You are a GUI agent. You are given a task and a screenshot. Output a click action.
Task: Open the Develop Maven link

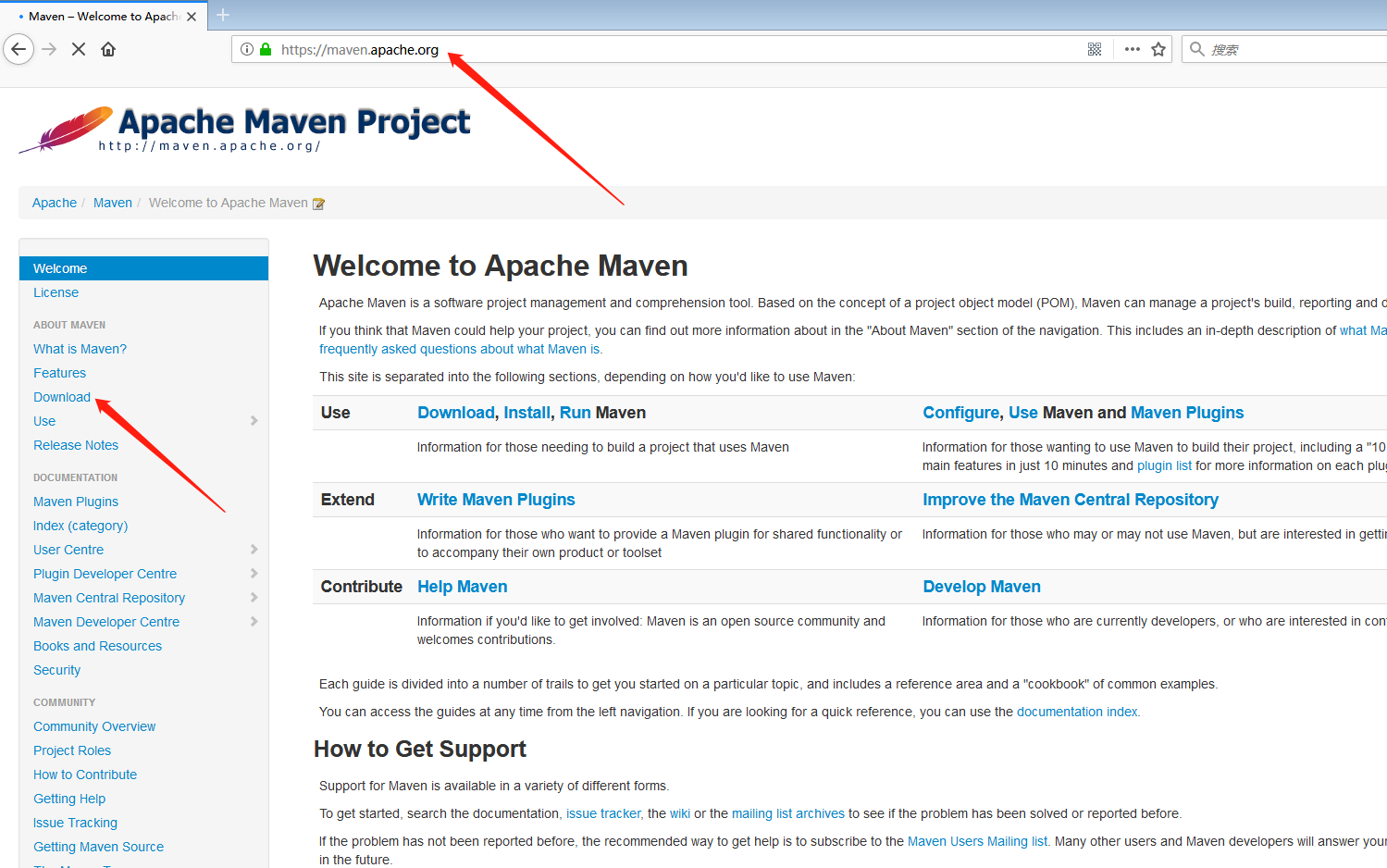[982, 587]
